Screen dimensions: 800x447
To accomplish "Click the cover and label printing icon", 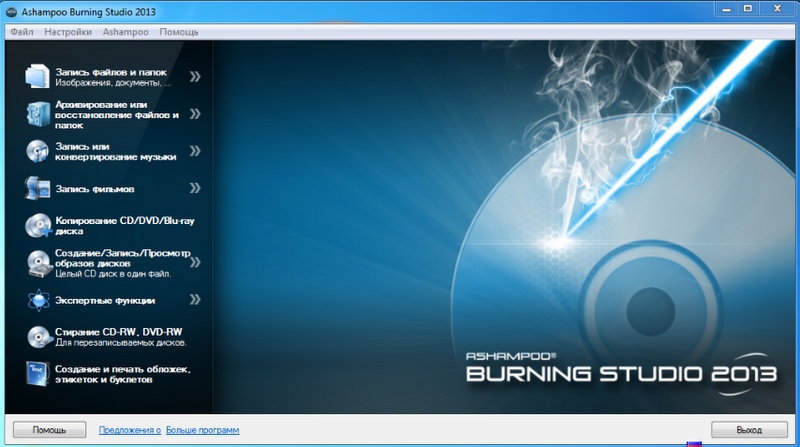I will (37, 374).
